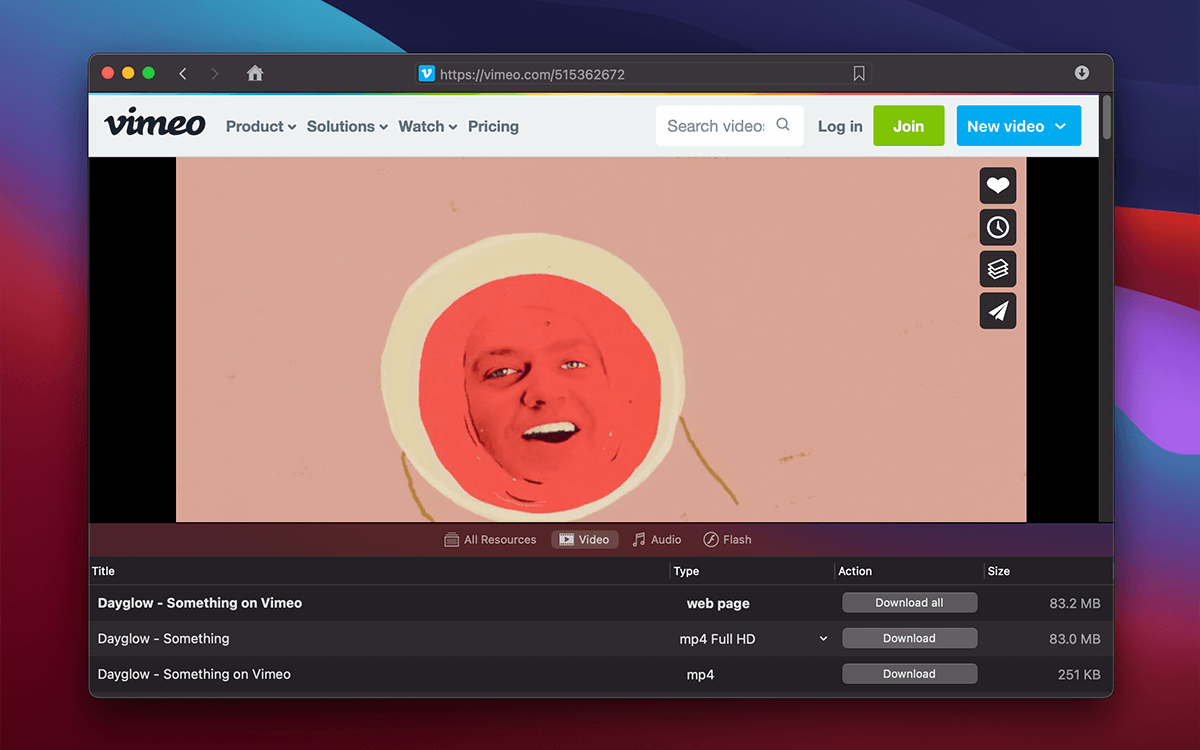This screenshot has width=1200, height=750.
Task: Sort by the Size column header
Action: pyautogui.click(x=1048, y=571)
